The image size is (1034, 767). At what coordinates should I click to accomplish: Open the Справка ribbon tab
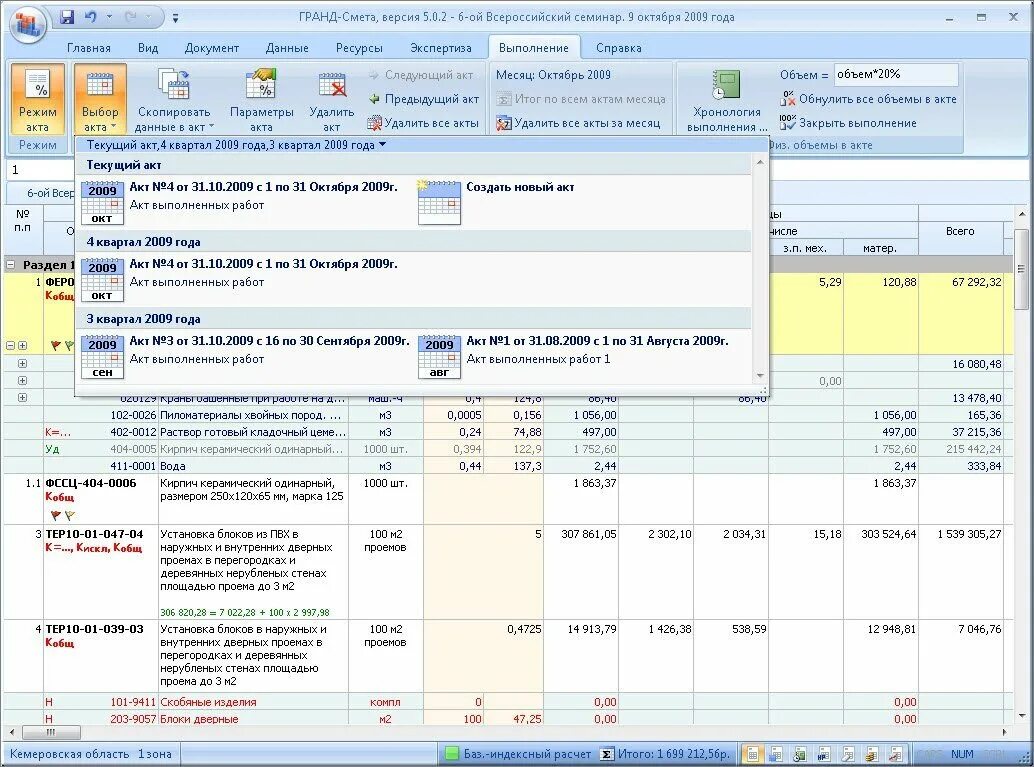tap(619, 48)
